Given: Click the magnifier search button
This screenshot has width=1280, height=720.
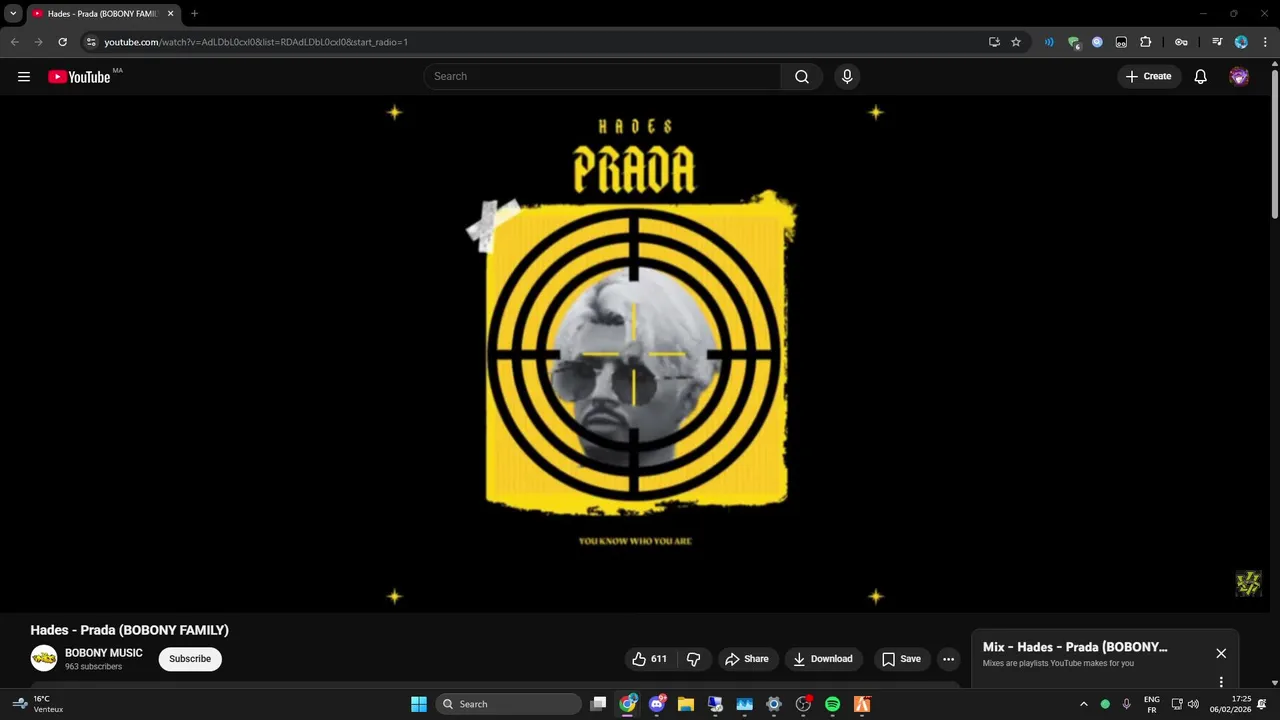Looking at the screenshot, I should tap(802, 76).
